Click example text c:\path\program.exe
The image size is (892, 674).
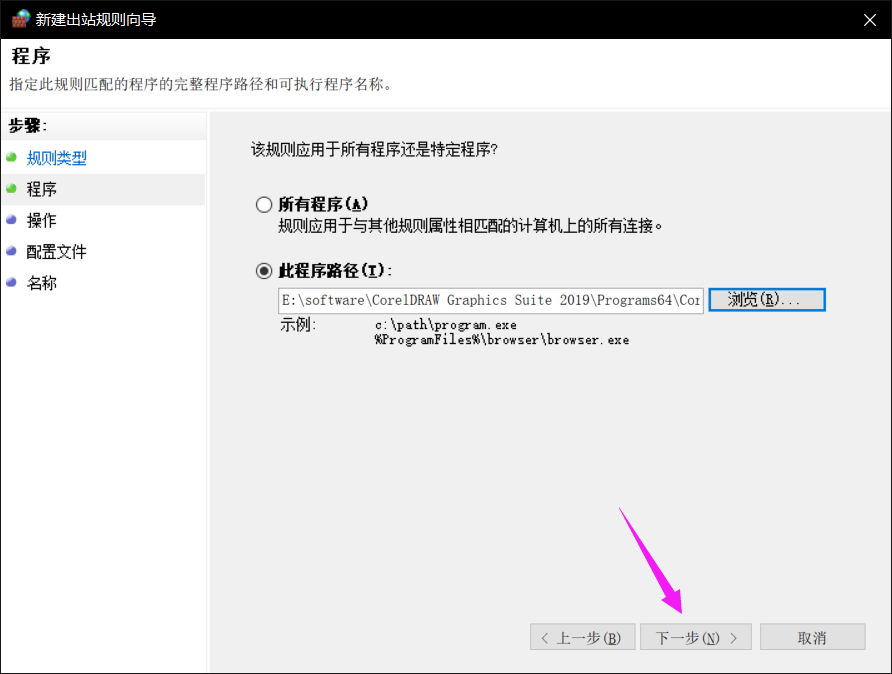(445, 325)
